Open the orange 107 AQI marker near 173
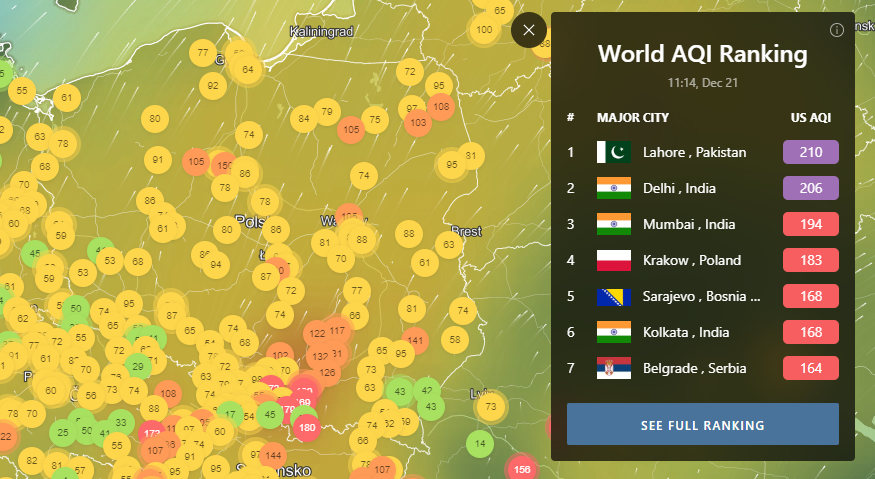The width and height of the screenshot is (875, 479). point(155,451)
